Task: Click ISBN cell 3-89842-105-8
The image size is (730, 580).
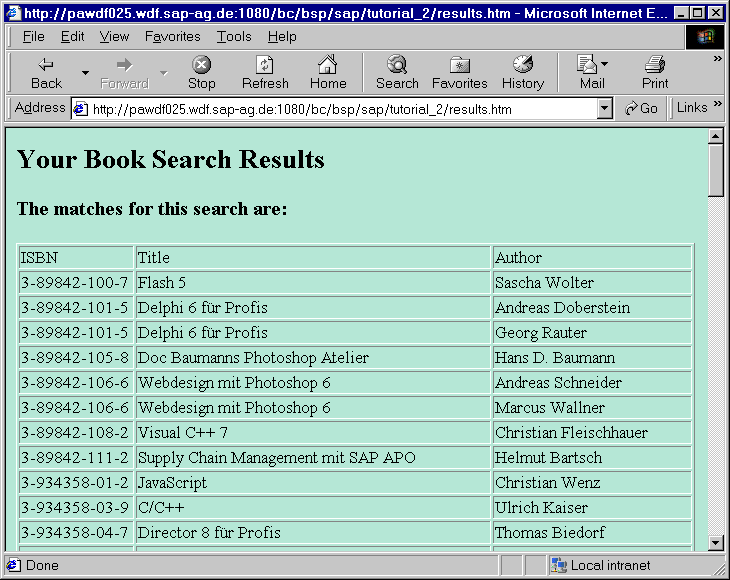Action: tap(76, 357)
